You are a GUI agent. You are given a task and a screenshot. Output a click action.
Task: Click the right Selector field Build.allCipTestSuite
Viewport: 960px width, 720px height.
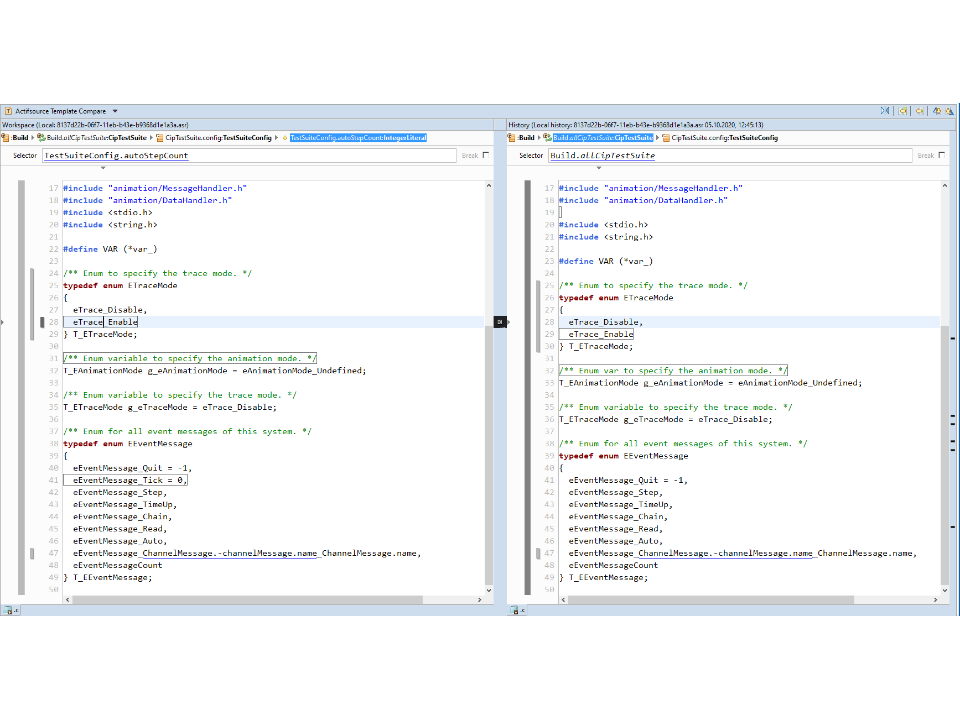click(730, 156)
